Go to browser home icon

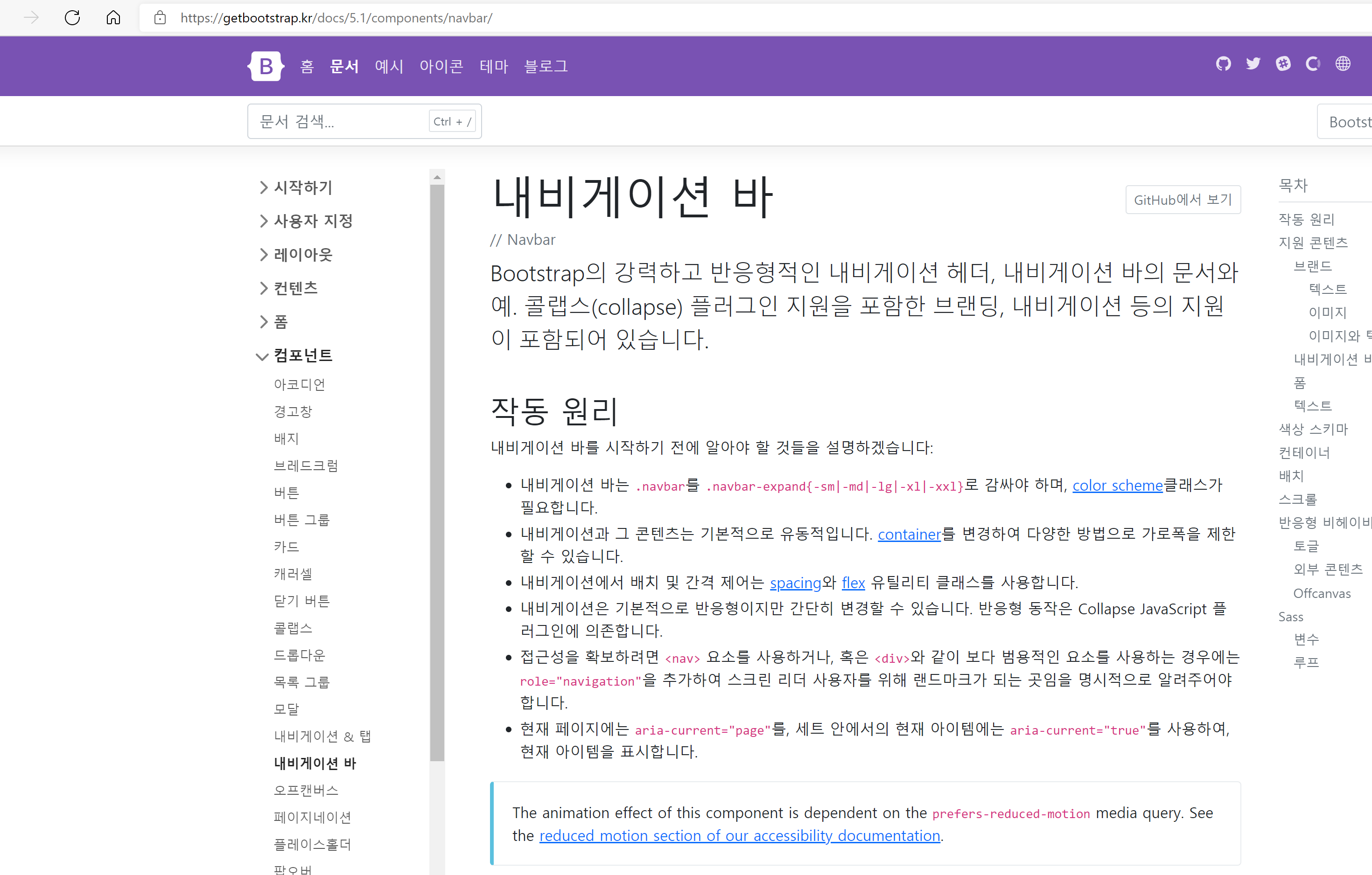click(x=113, y=18)
